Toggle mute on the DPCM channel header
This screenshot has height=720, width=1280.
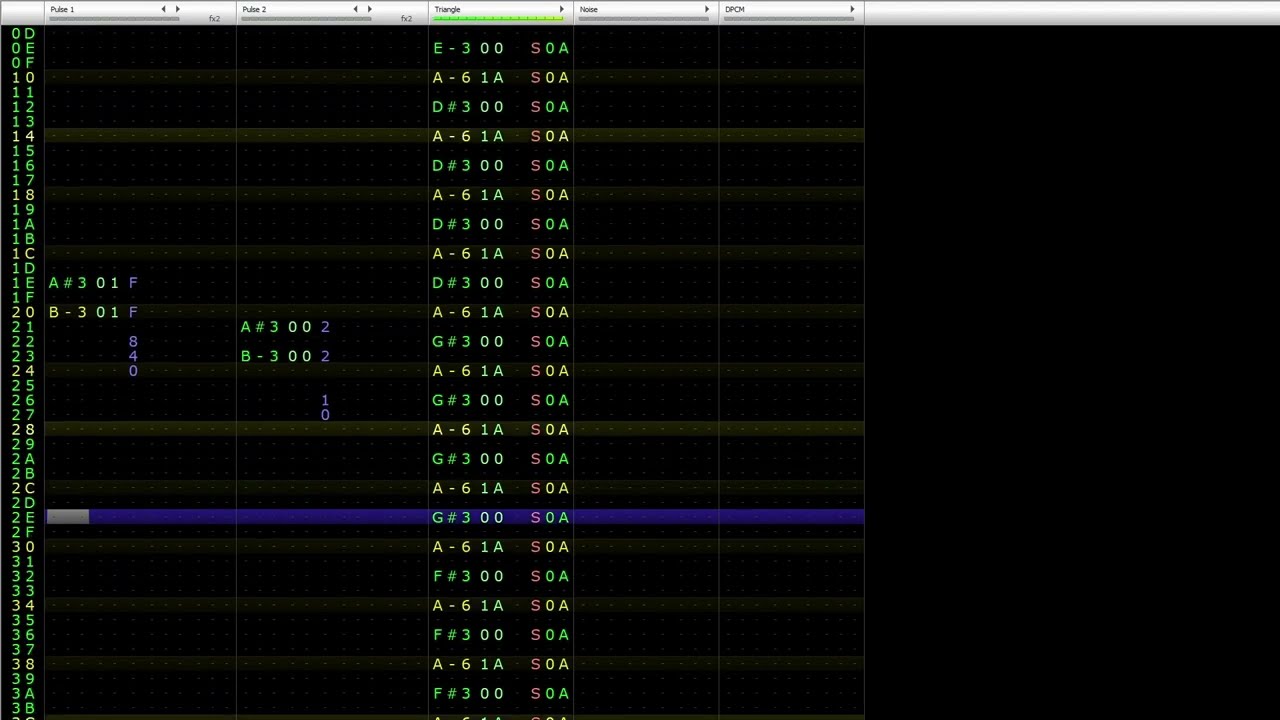click(x=734, y=9)
